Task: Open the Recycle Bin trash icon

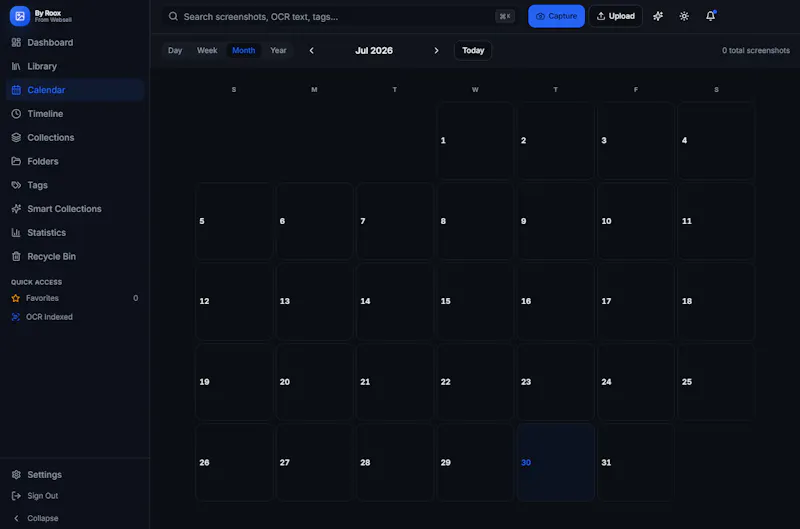Action: point(16,256)
